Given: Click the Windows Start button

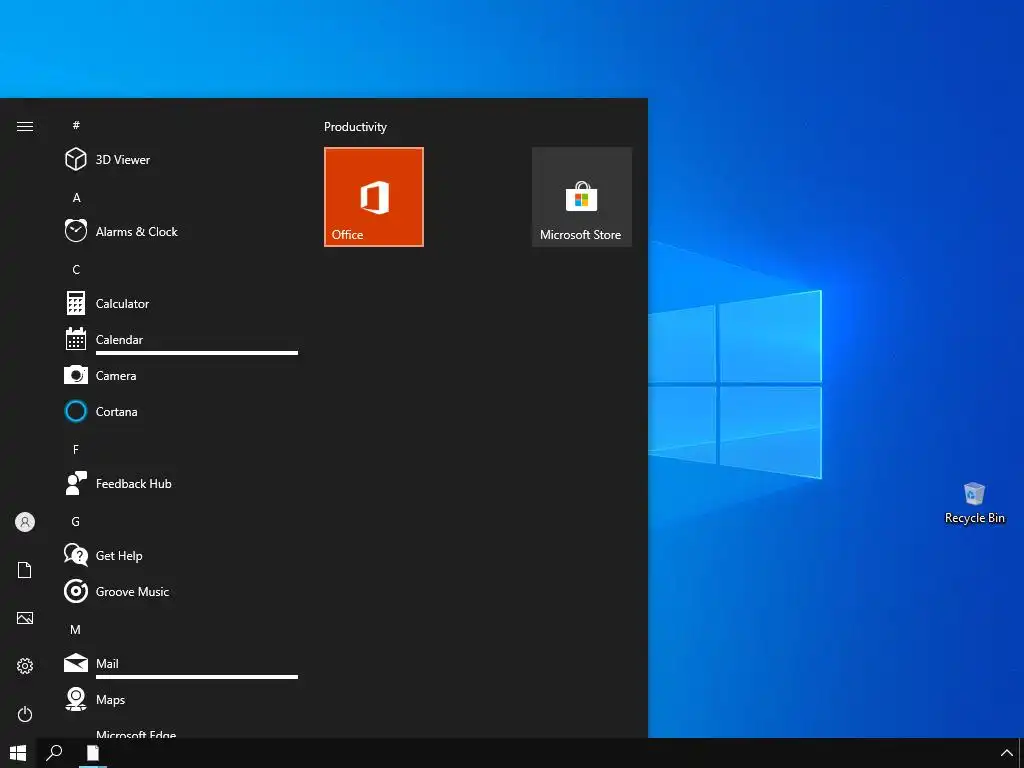Looking at the screenshot, I should 18,753.
